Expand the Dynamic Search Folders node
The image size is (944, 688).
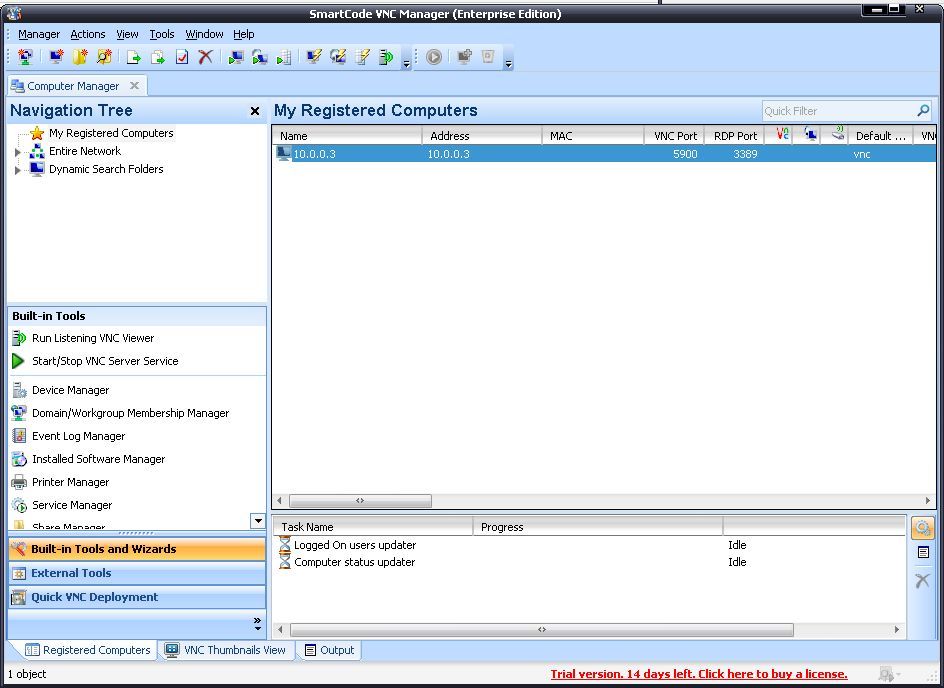(17, 170)
